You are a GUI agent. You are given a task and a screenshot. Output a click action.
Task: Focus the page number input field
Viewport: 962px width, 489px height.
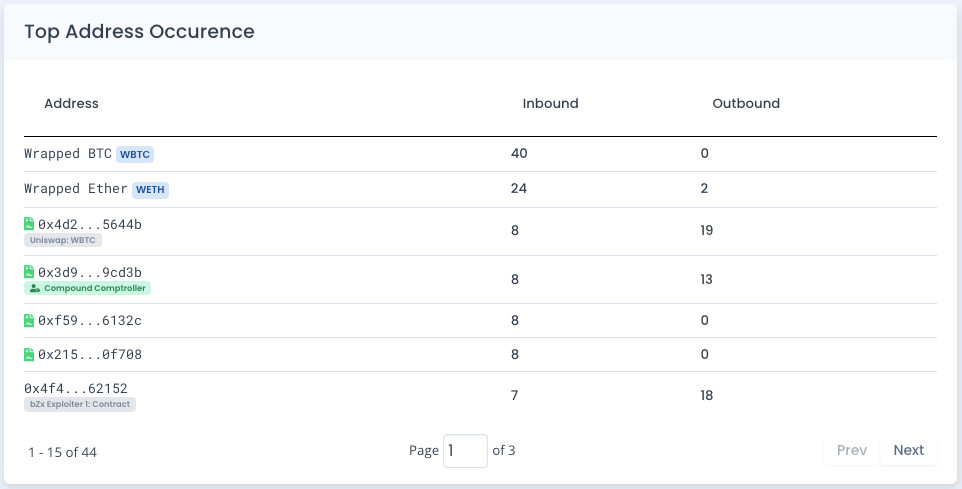coord(465,451)
